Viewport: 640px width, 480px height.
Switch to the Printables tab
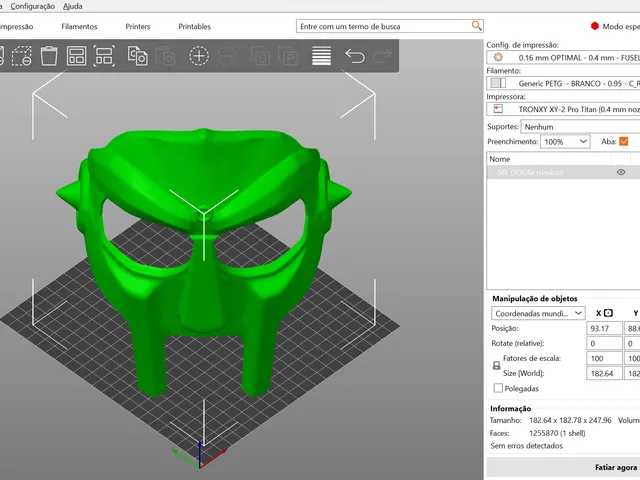click(195, 27)
